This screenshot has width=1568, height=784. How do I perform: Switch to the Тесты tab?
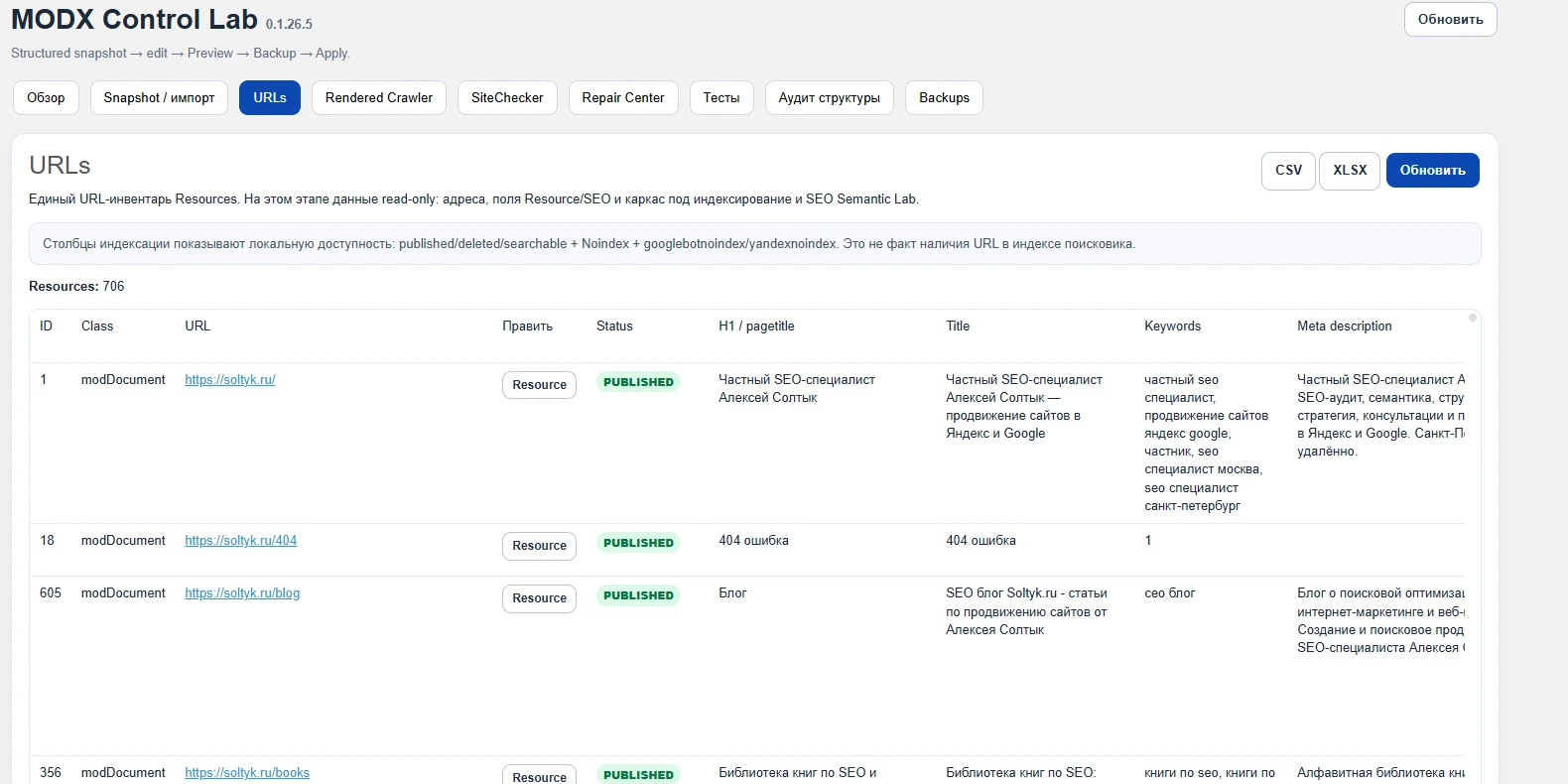tap(721, 97)
